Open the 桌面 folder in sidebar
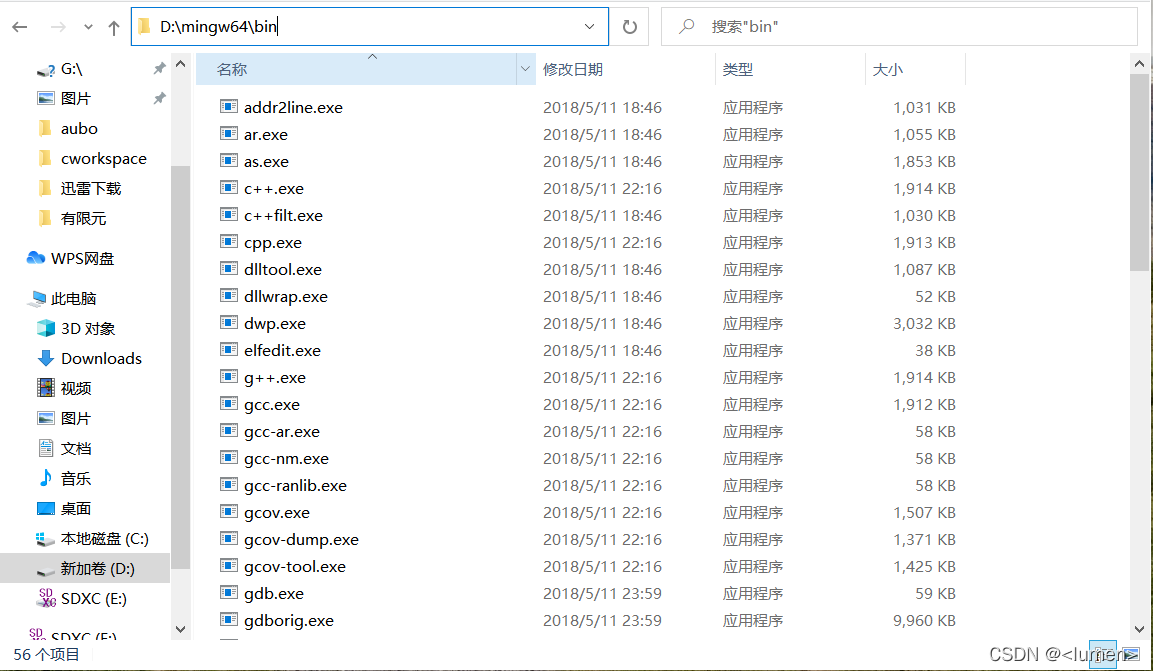This screenshot has width=1153, height=671. click(x=75, y=509)
